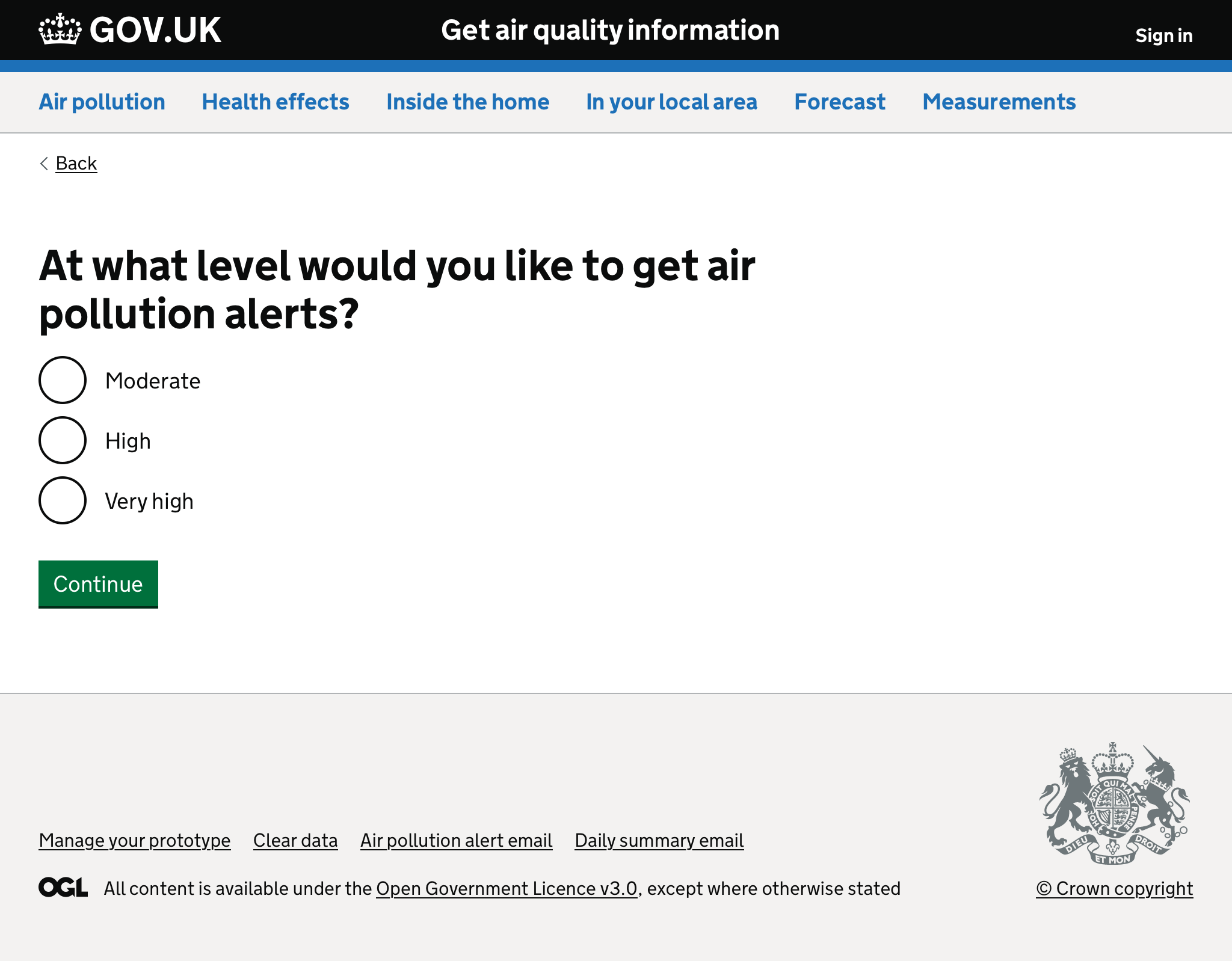1232x961 pixels.
Task: Click the Air pollution navigation link
Action: point(101,102)
